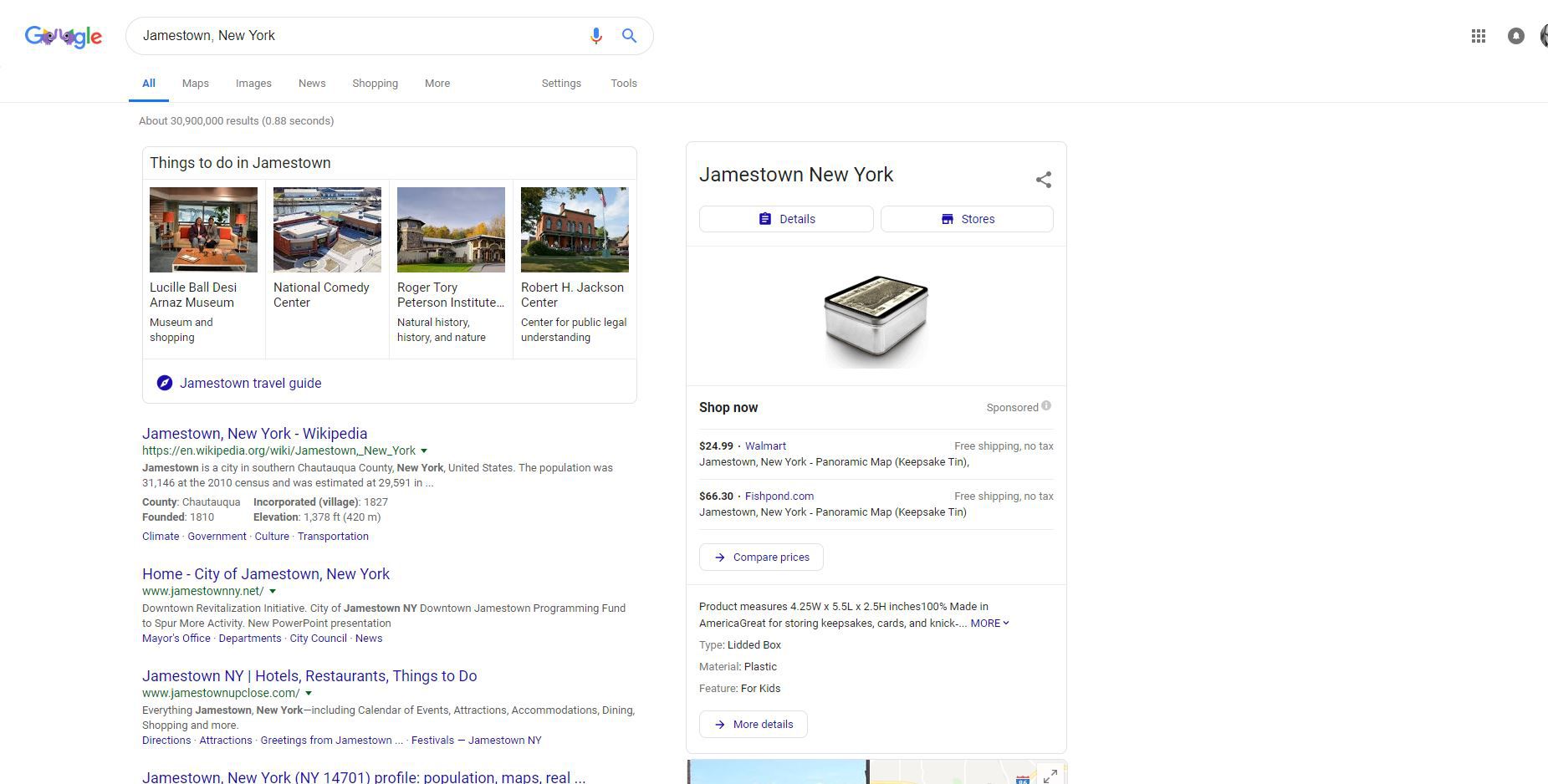Viewport: 1548px width, 784px height.
Task: Open the Festivals — Jamestown NY sitelink
Action: pos(477,741)
